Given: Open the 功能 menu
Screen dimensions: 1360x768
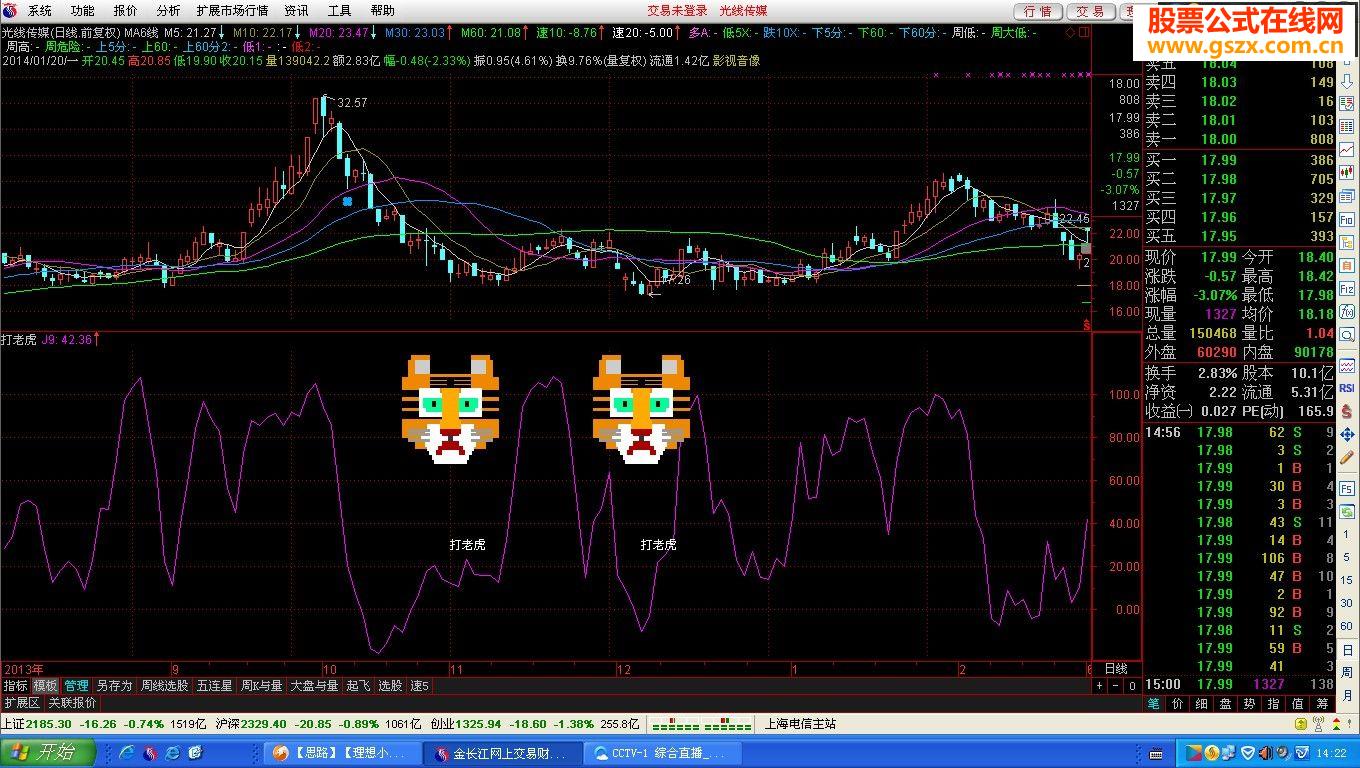Looking at the screenshot, I should coord(83,11).
